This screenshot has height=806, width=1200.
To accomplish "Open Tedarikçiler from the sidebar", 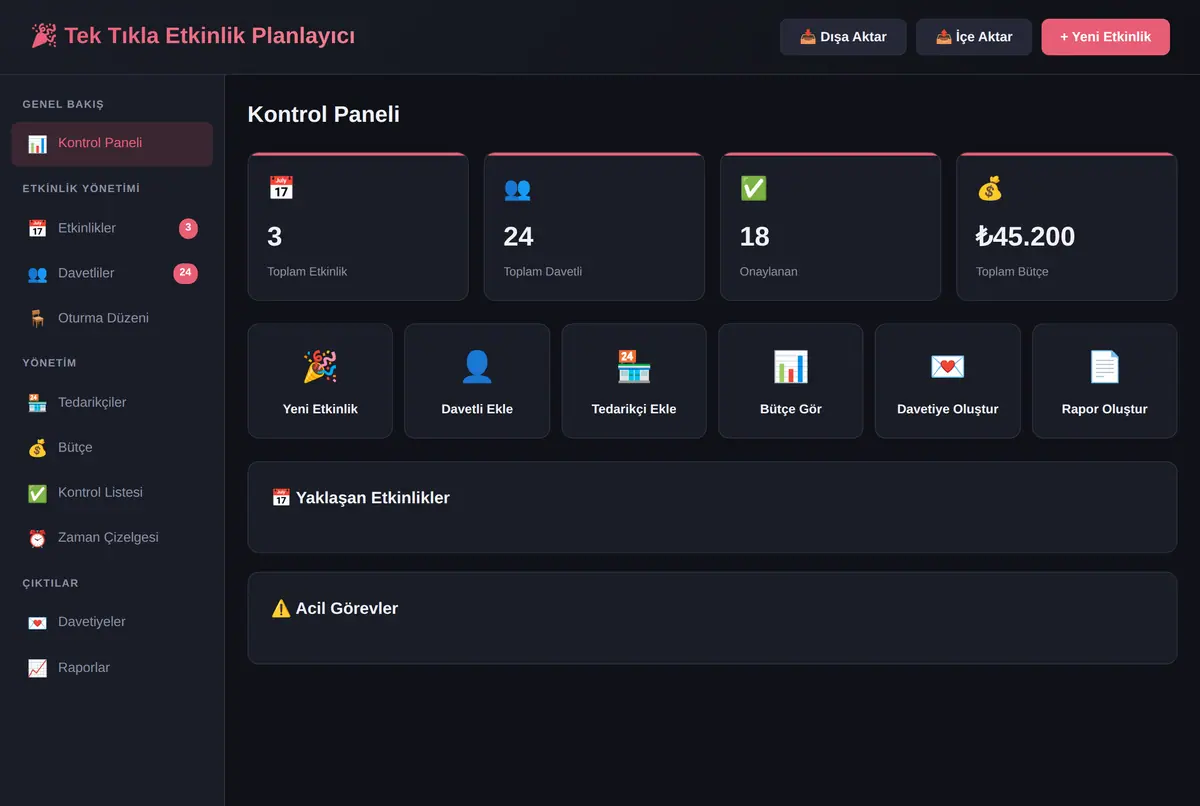I will tap(112, 403).
